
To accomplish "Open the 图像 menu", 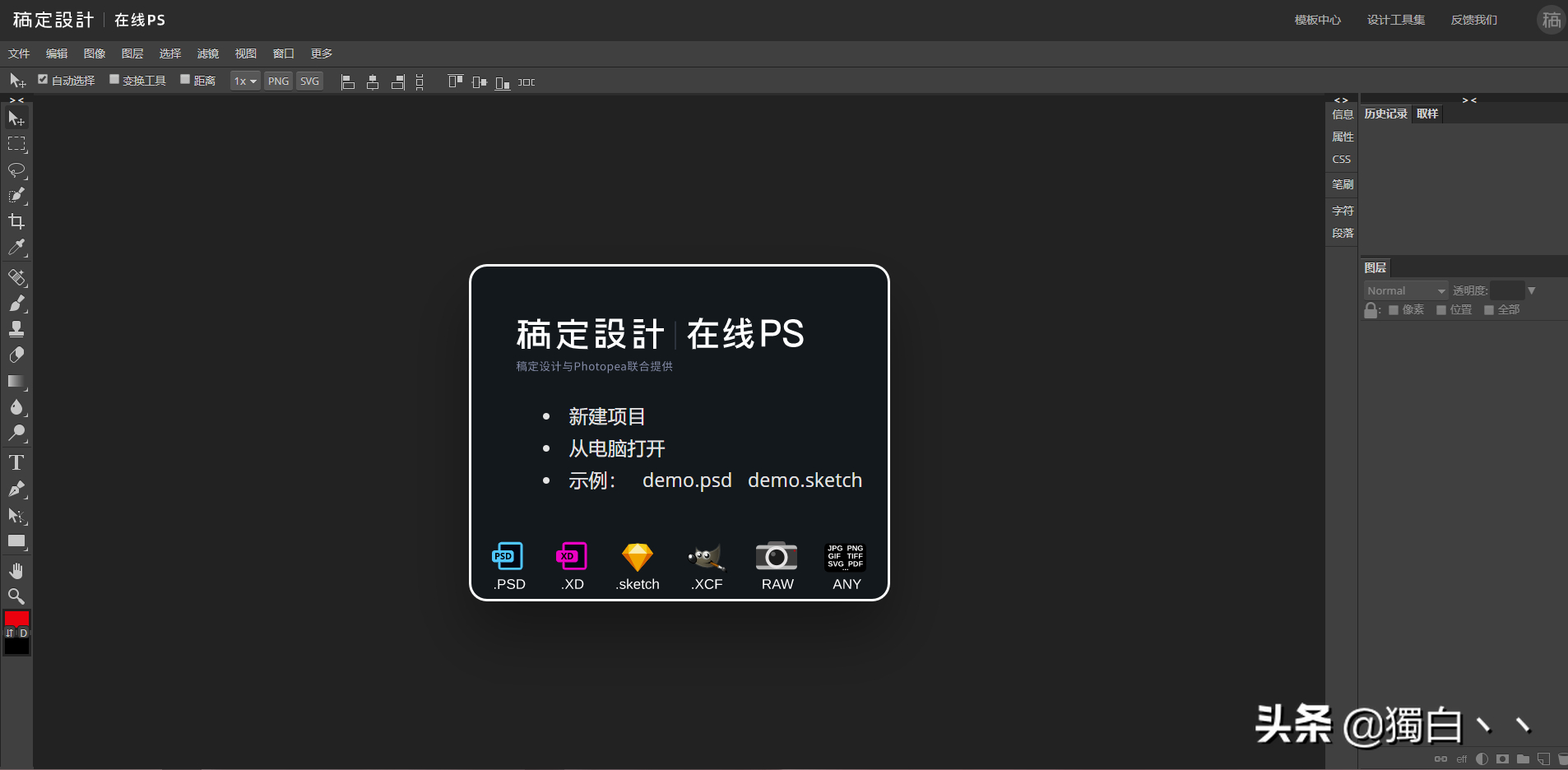I will coord(95,53).
